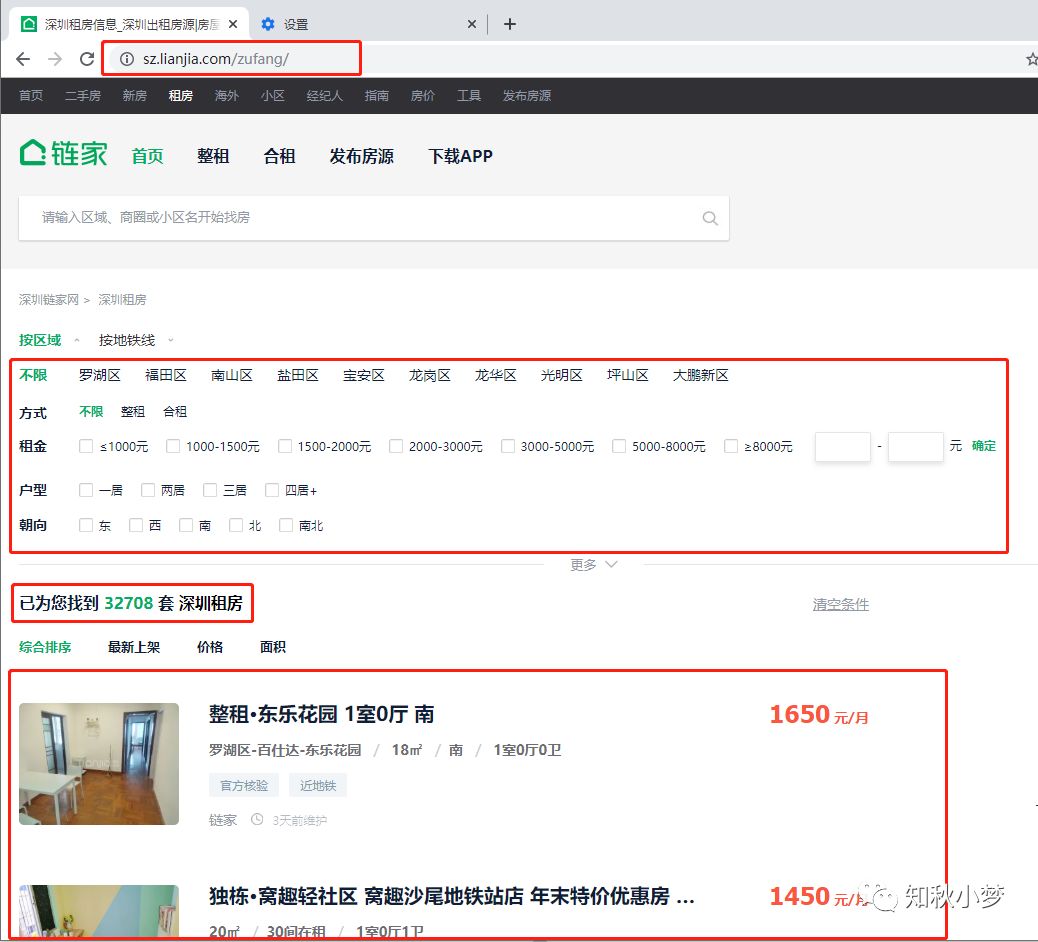Check the 2000-3000元 rent checkbox

coord(396,446)
